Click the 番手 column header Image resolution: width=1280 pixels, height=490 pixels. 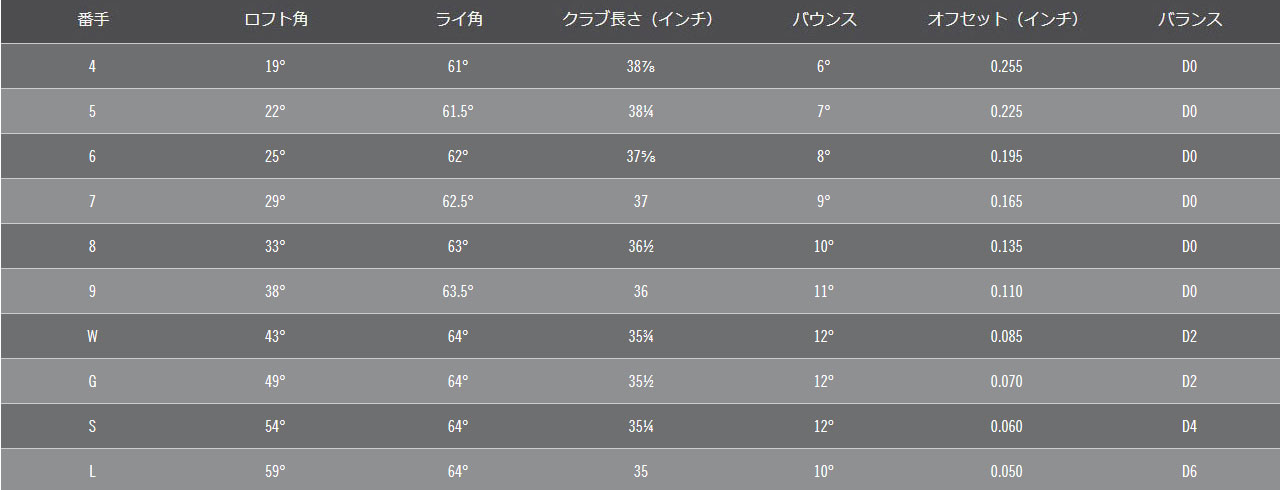coord(93,20)
